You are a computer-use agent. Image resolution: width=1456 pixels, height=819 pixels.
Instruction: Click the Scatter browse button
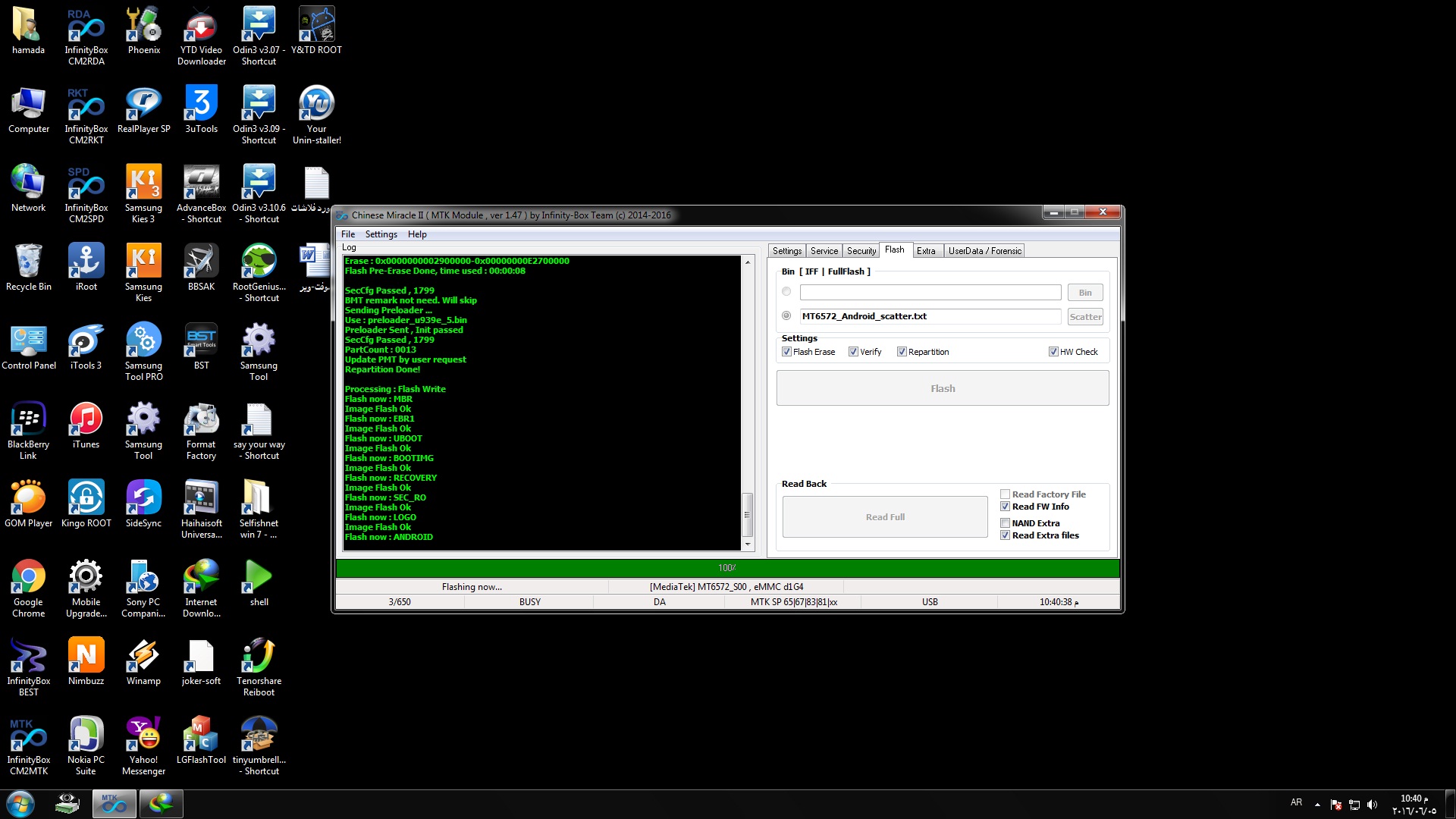(x=1085, y=317)
